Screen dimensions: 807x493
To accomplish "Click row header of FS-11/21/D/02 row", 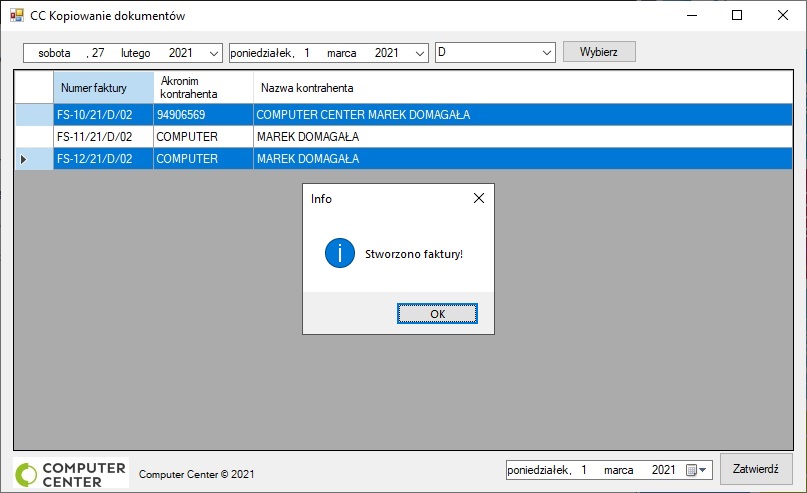I will (x=34, y=137).
